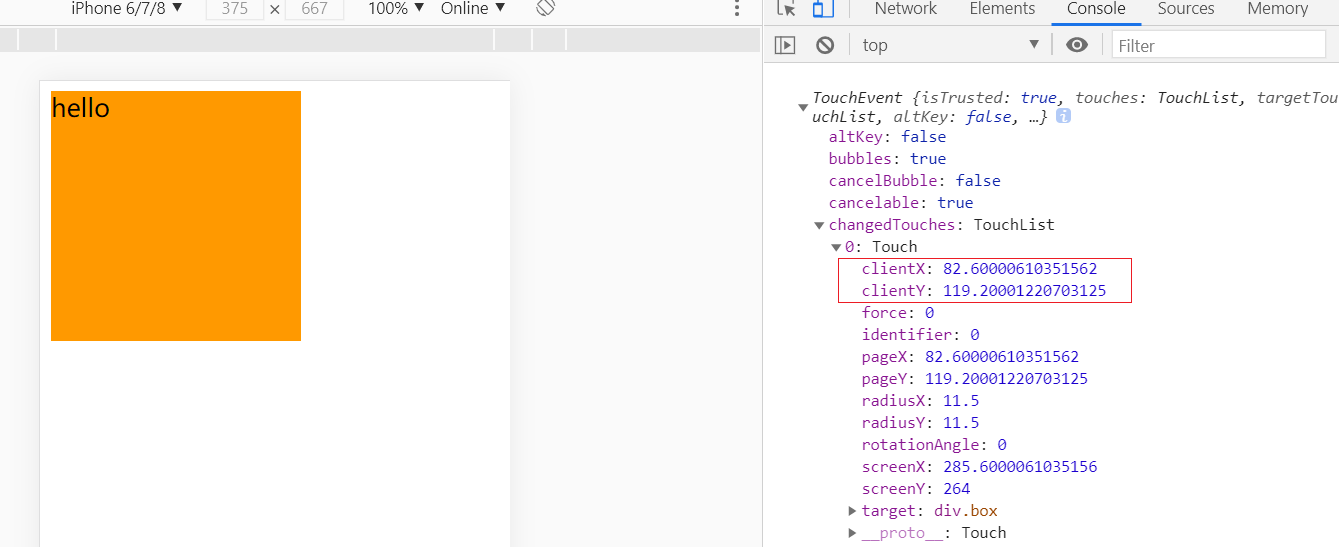The height and width of the screenshot is (547, 1339).
Task: Show the console sidebar icon
Action: (x=786, y=45)
